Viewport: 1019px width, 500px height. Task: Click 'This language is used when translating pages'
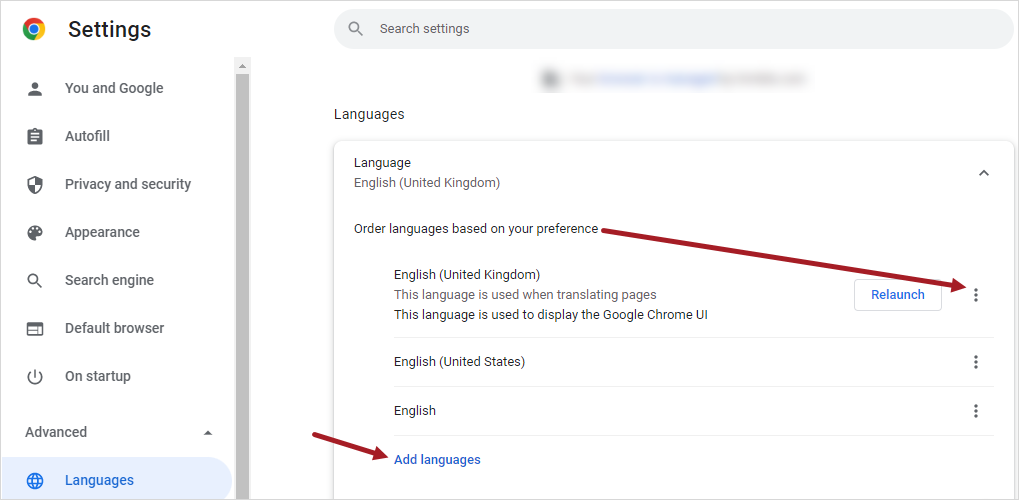click(x=525, y=295)
